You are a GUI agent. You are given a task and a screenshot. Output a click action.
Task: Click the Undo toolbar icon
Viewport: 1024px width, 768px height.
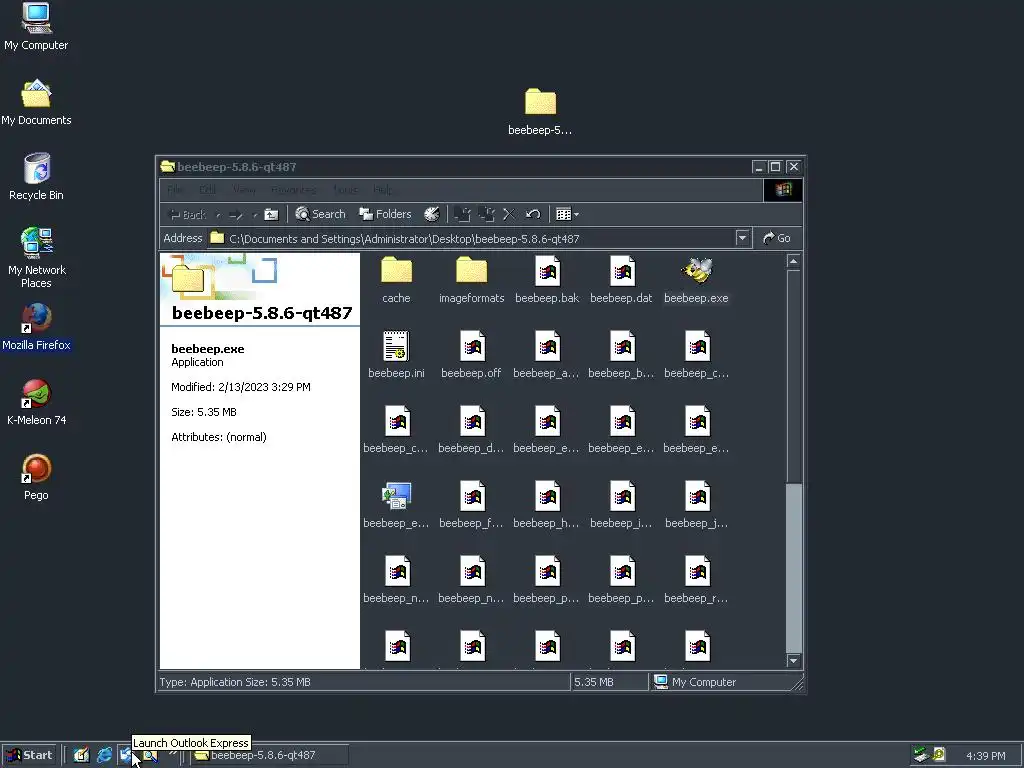click(533, 214)
